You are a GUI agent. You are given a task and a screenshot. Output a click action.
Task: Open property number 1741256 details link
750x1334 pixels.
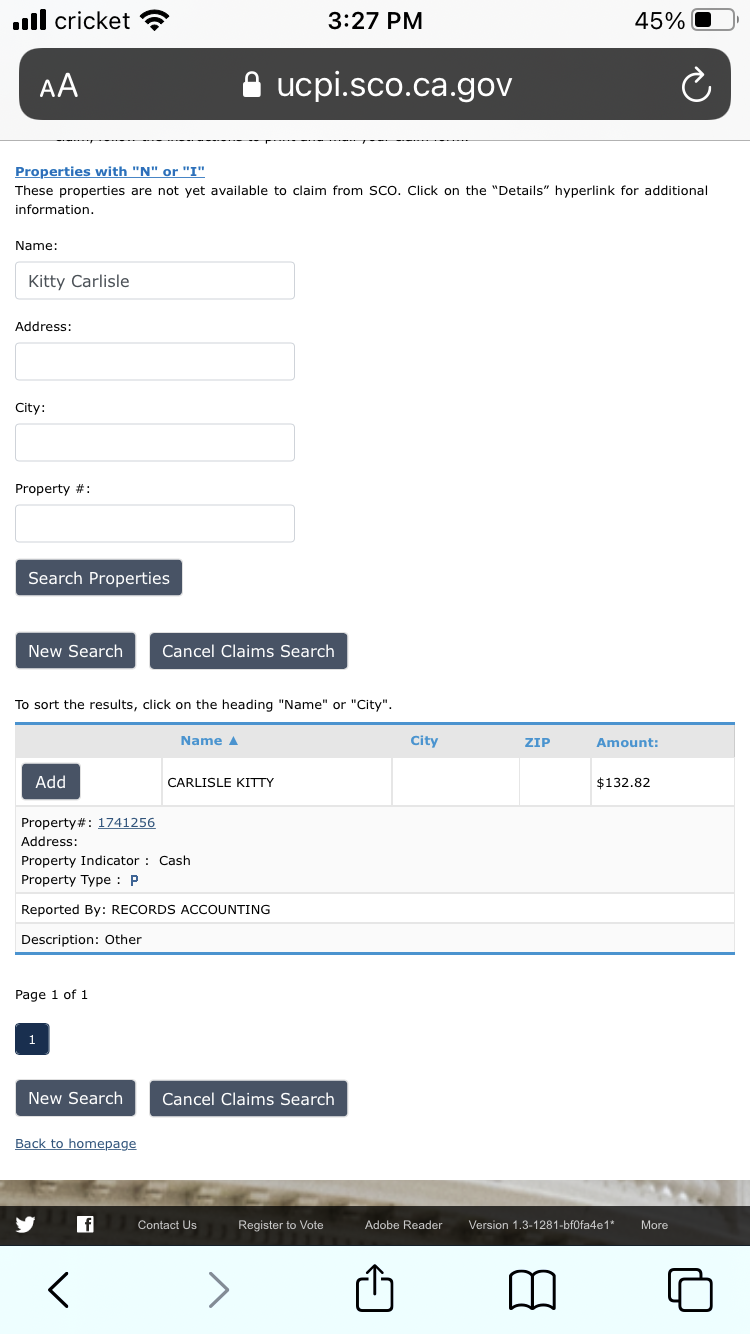(126, 823)
